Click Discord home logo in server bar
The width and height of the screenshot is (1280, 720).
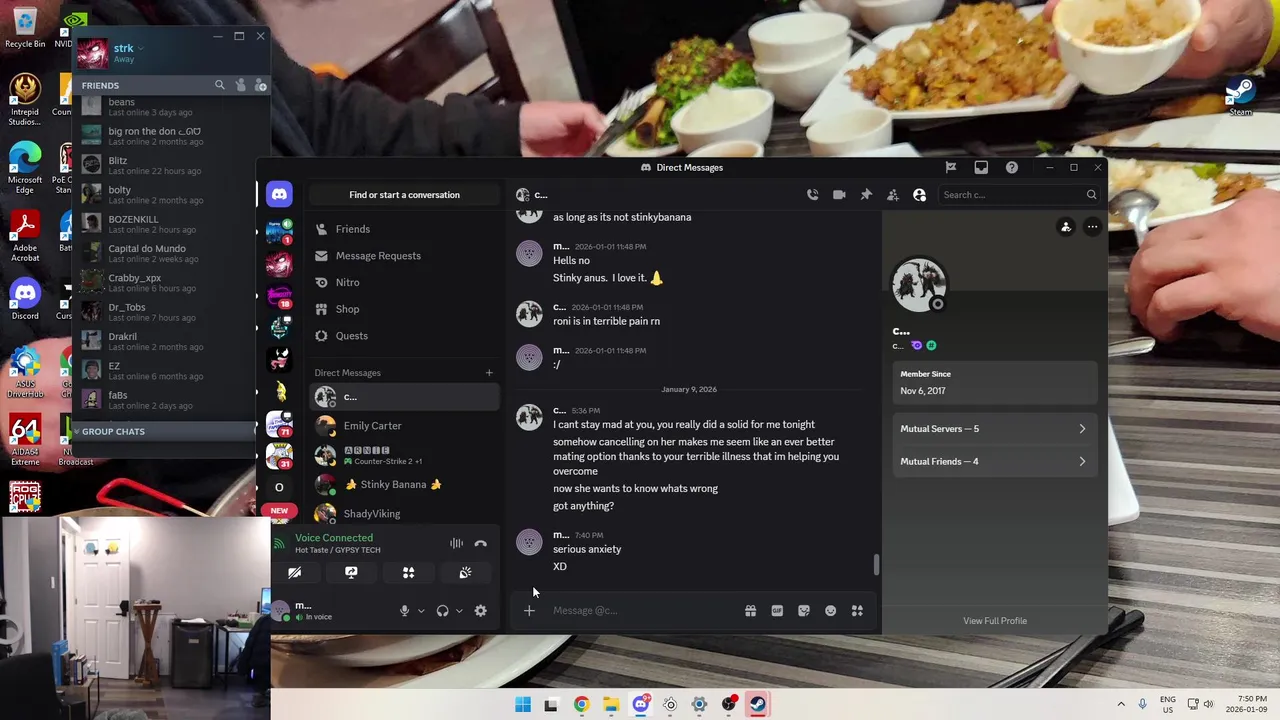tap(279, 195)
